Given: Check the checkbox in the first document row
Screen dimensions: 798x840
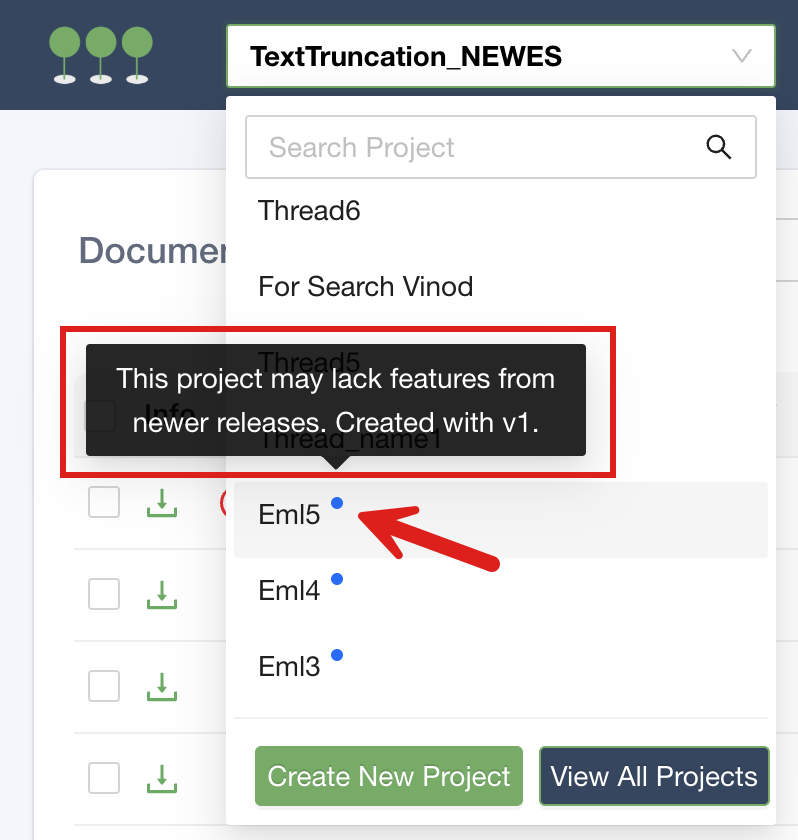Looking at the screenshot, I should click(x=103, y=502).
